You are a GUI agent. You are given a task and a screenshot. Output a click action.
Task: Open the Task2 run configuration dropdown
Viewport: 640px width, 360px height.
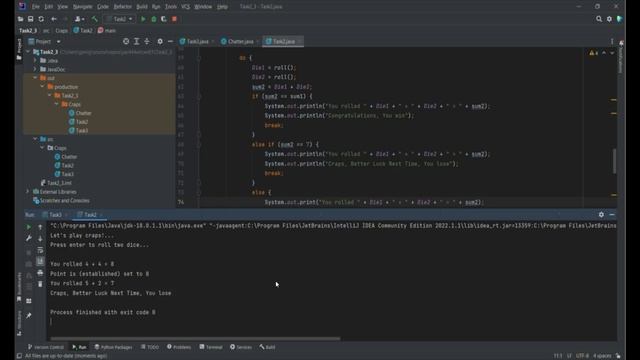click(x=120, y=19)
